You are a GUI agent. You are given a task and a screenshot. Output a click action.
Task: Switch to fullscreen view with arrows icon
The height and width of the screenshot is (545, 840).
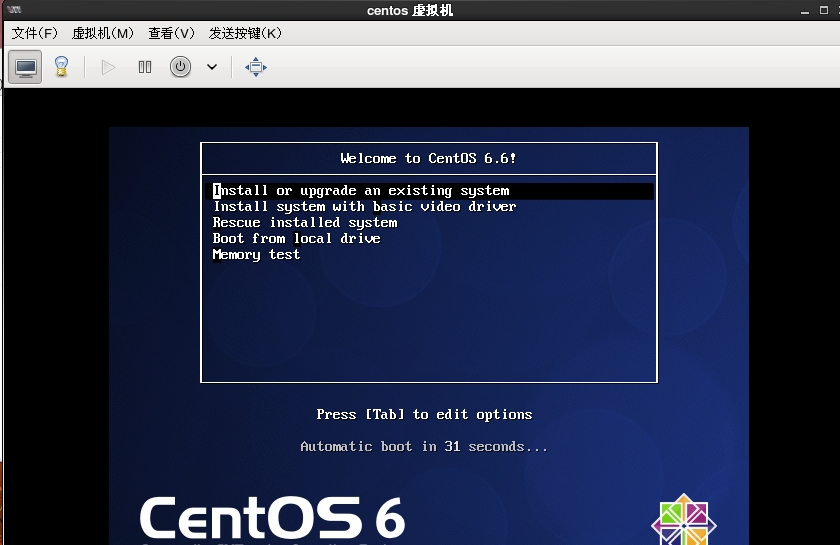(x=256, y=67)
